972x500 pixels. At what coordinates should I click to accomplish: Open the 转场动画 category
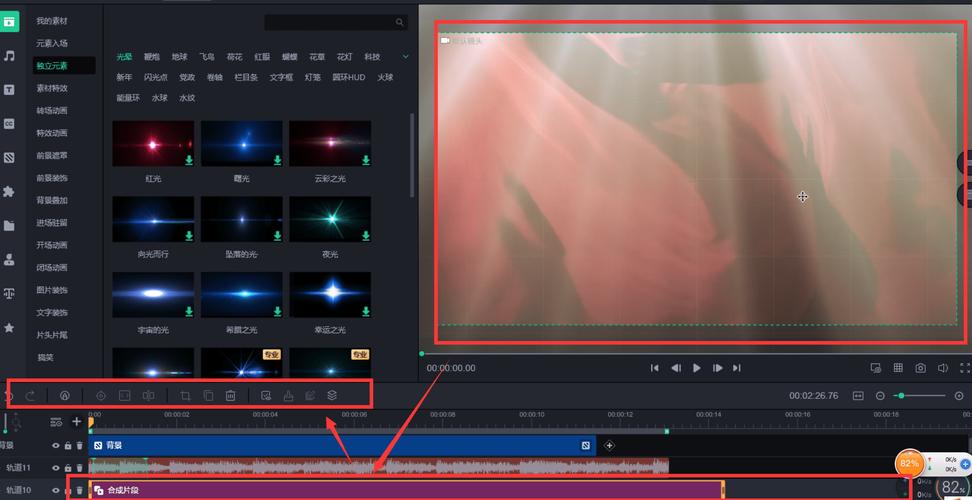click(x=52, y=110)
